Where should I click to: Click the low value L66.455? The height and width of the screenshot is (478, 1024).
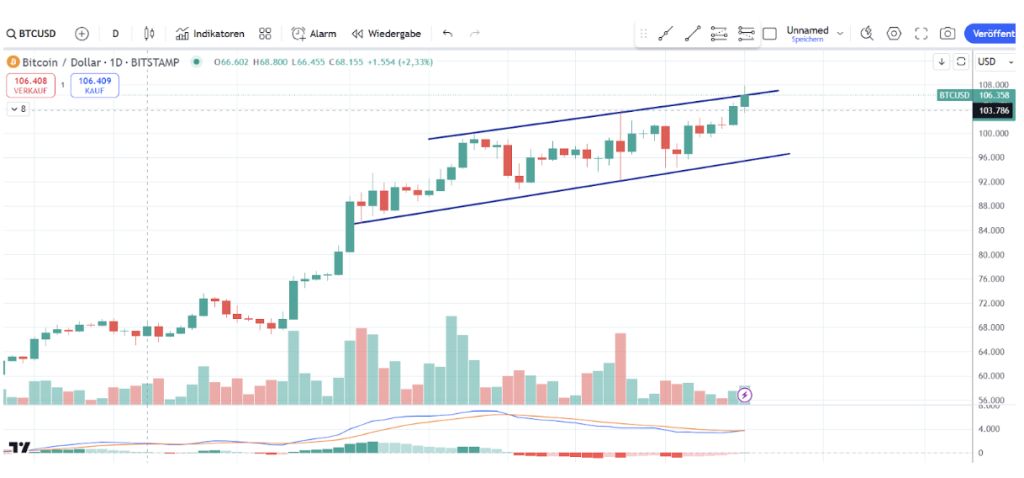pyautogui.click(x=308, y=62)
